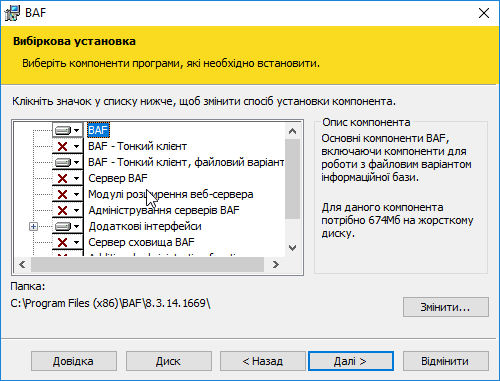The height and width of the screenshot is (381, 500).
Task: Select Сервер сховища BAF row
Action: (141, 242)
